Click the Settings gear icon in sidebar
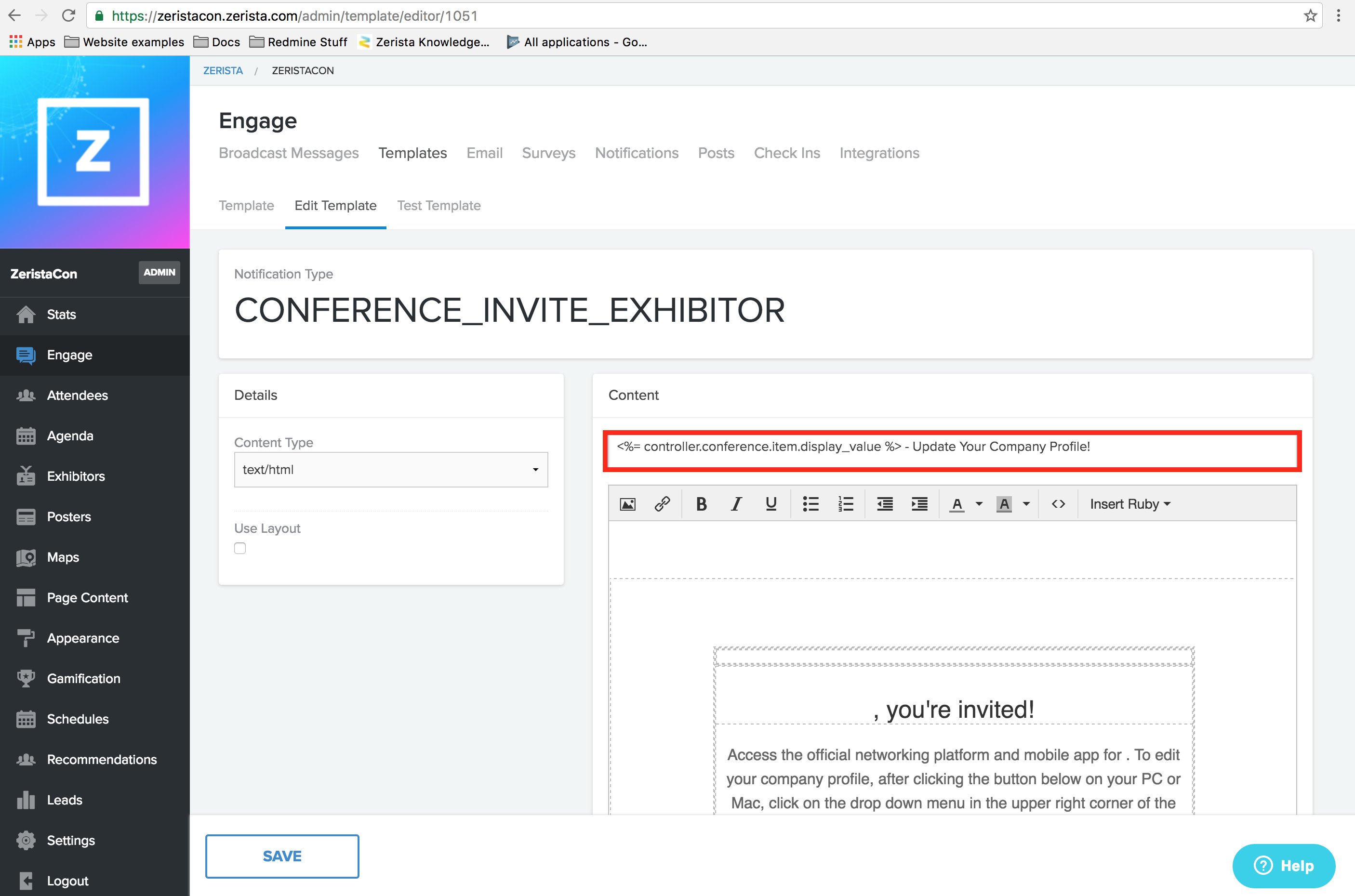 click(26, 841)
